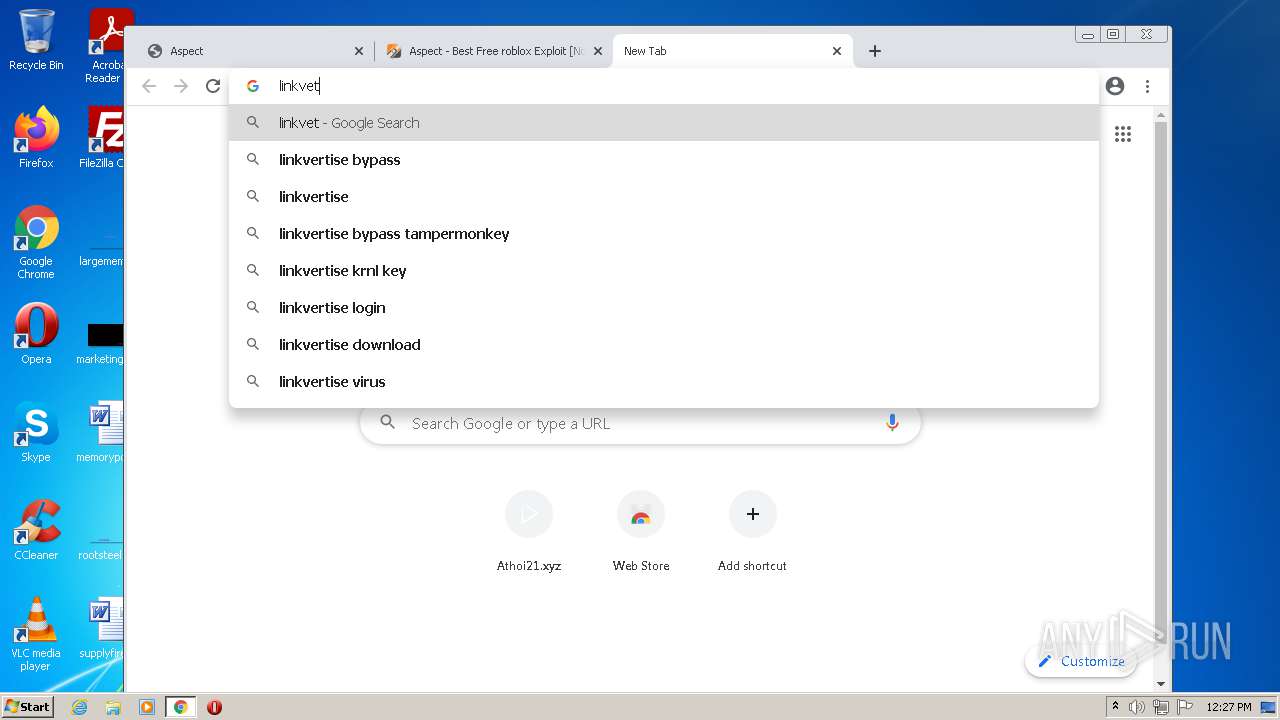The image size is (1280, 720).
Task: Reload the page with refresh icon
Action: tap(213, 86)
